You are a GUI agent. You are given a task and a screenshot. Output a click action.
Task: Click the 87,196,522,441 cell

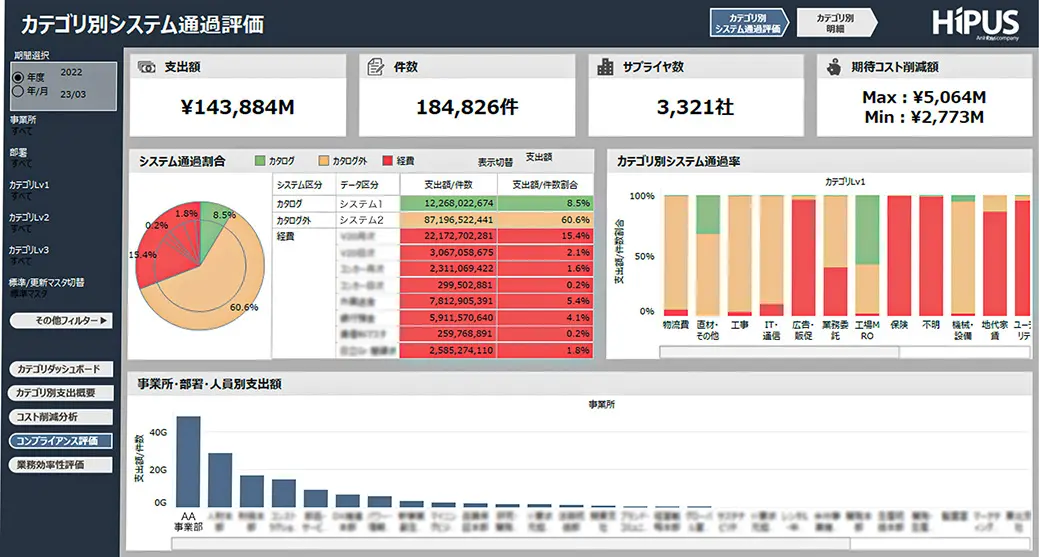[x=449, y=220]
